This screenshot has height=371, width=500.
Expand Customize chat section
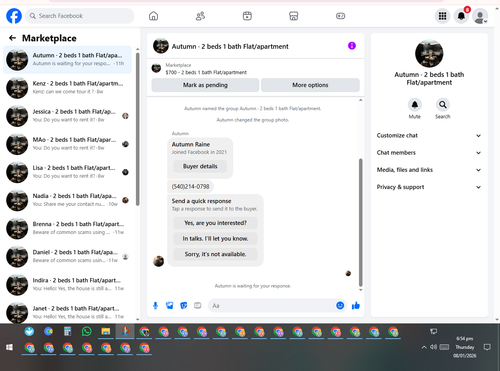(x=429, y=135)
